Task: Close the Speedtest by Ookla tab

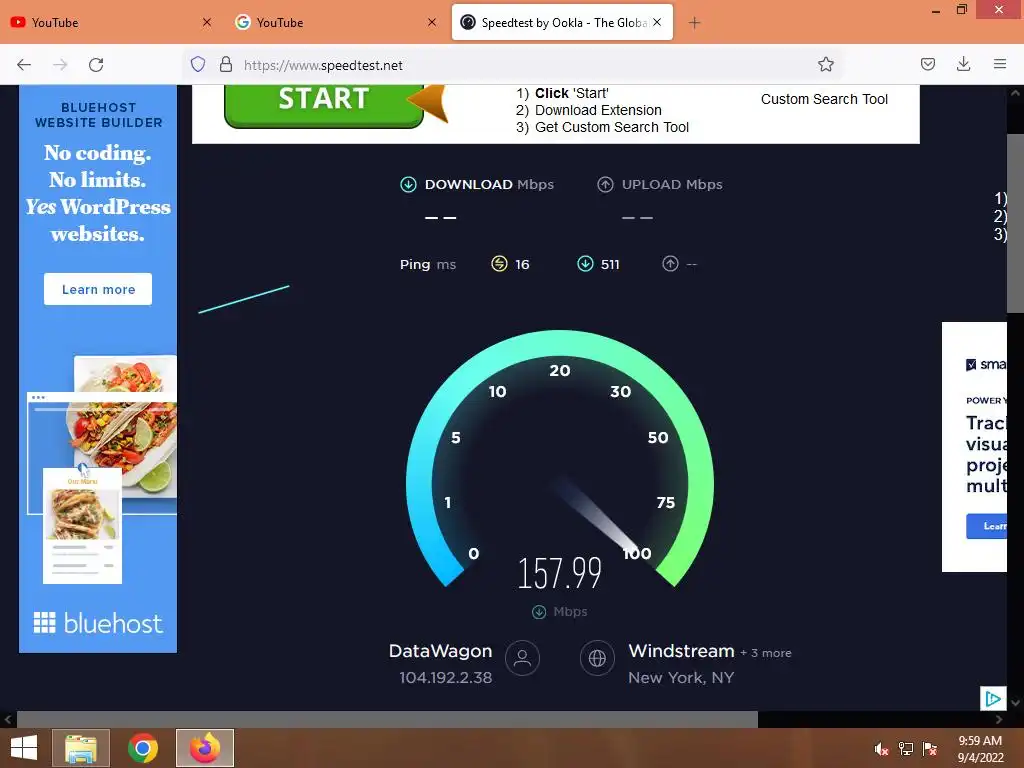Action: [x=657, y=22]
